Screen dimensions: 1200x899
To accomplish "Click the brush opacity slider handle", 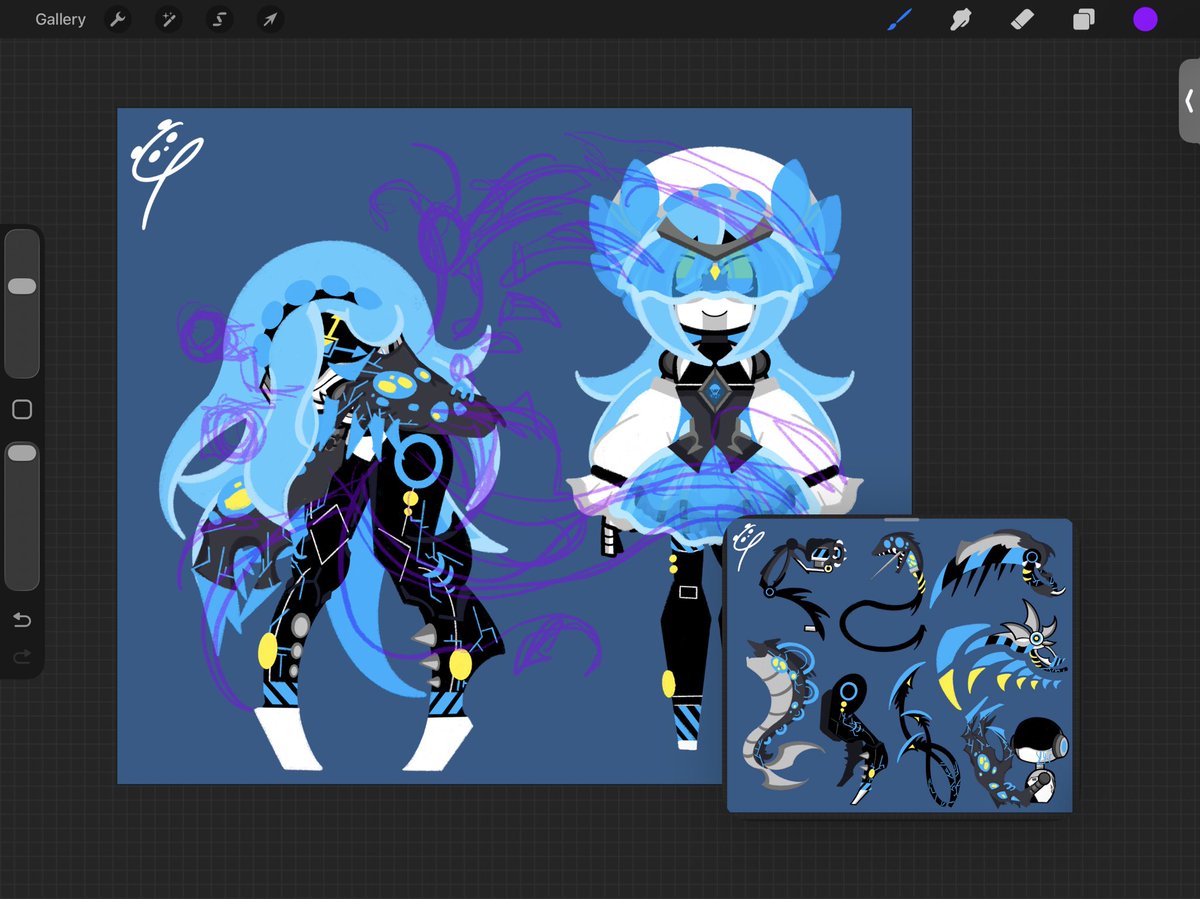I will (22, 453).
